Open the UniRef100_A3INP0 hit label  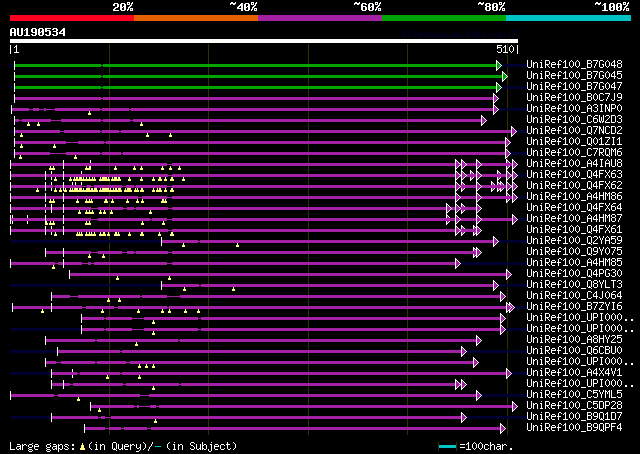tap(574, 109)
